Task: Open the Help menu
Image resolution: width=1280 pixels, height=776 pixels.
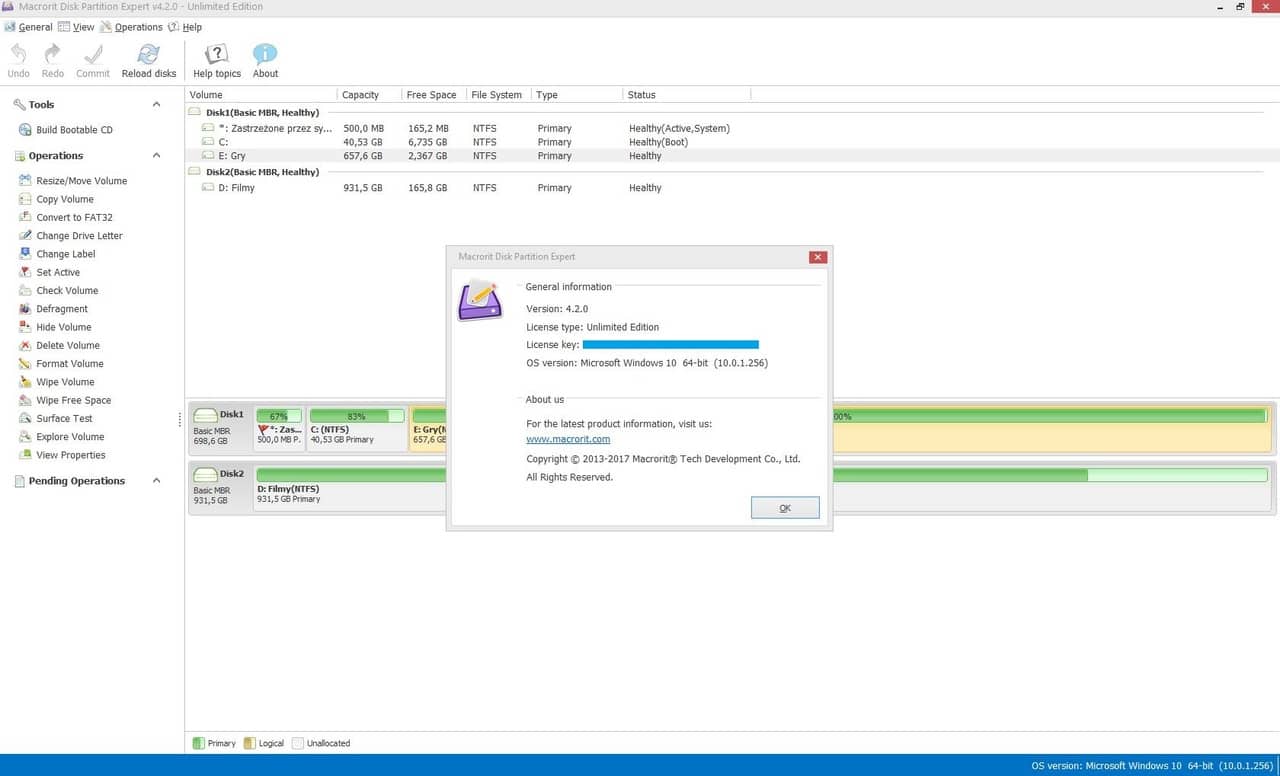Action: 185,27
